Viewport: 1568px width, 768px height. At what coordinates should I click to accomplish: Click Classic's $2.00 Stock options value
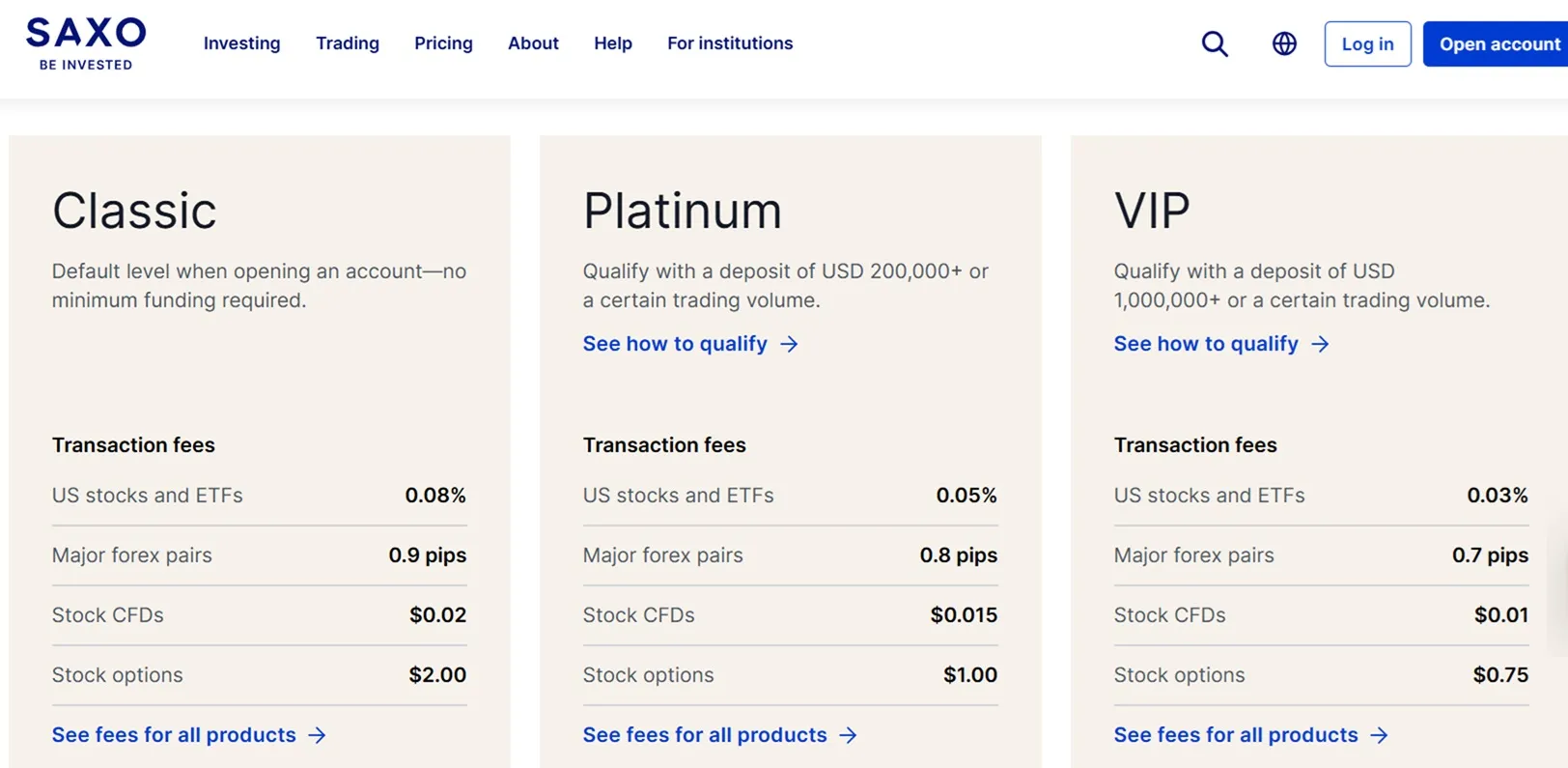[437, 675]
